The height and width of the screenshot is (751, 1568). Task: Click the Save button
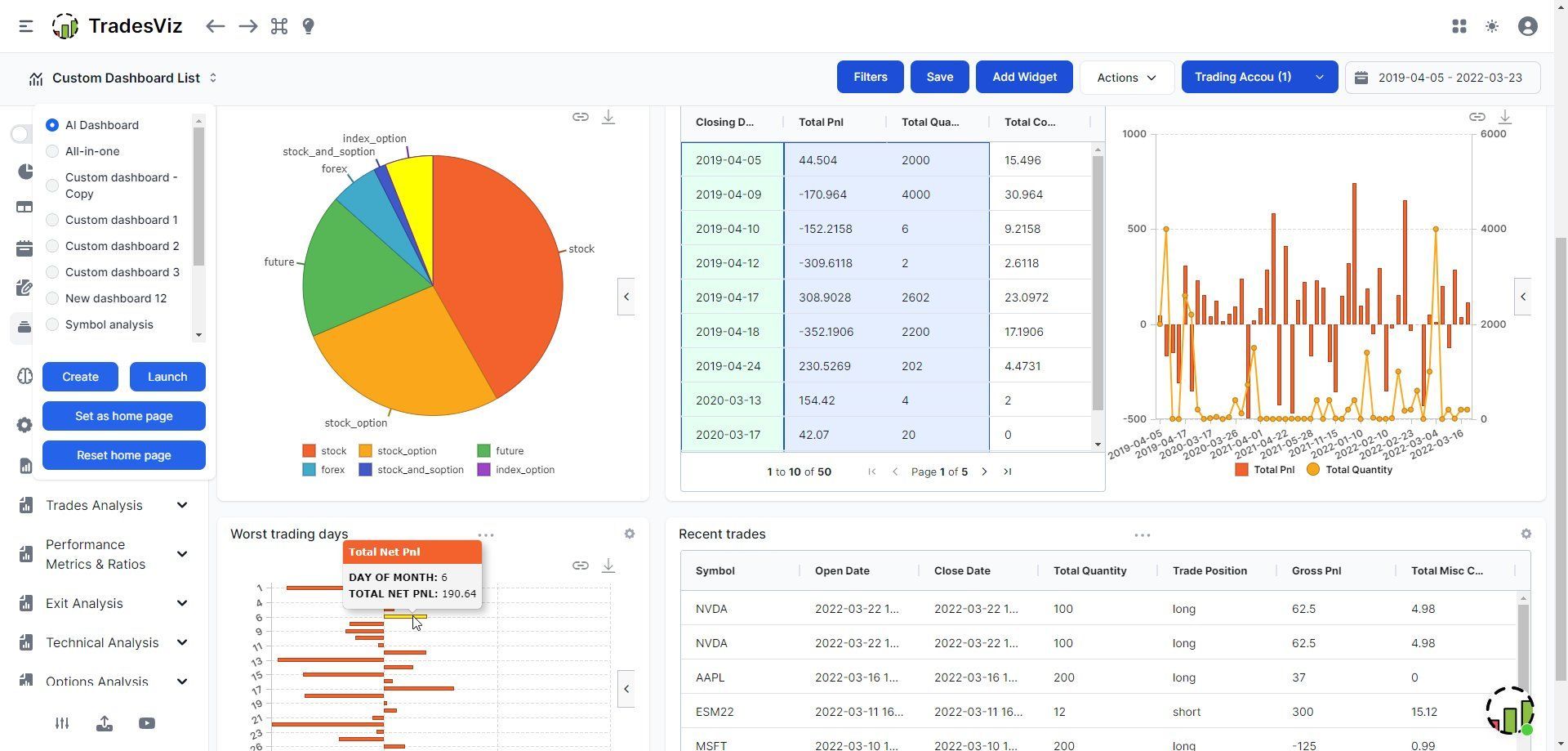tap(940, 77)
